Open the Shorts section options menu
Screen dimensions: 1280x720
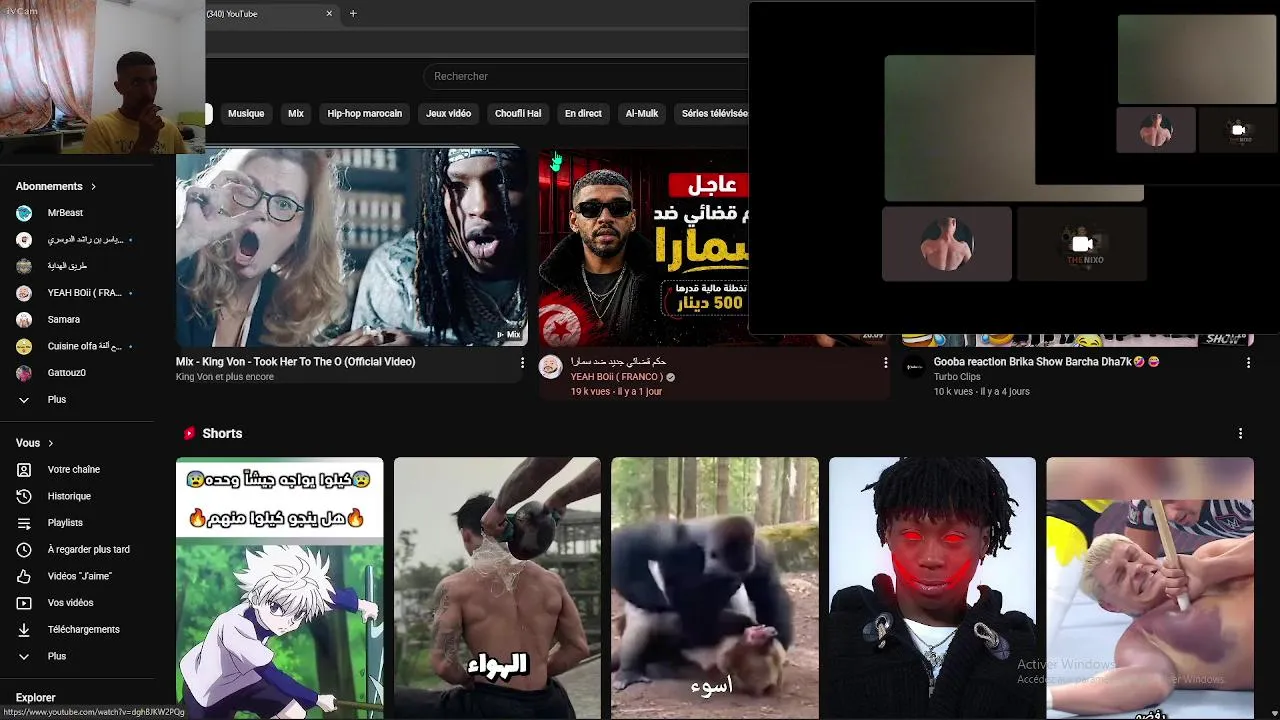pyautogui.click(x=1240, y=434)
